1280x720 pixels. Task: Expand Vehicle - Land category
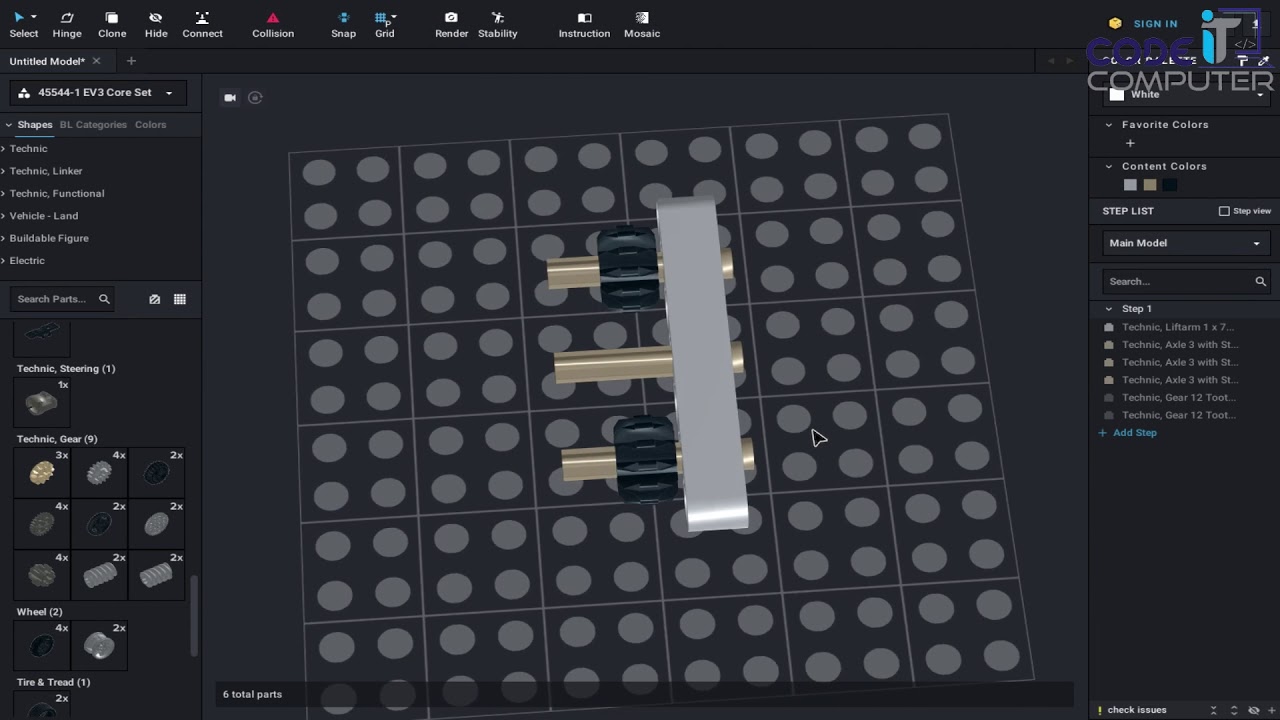pyautogui.click(x=44, y=216)
